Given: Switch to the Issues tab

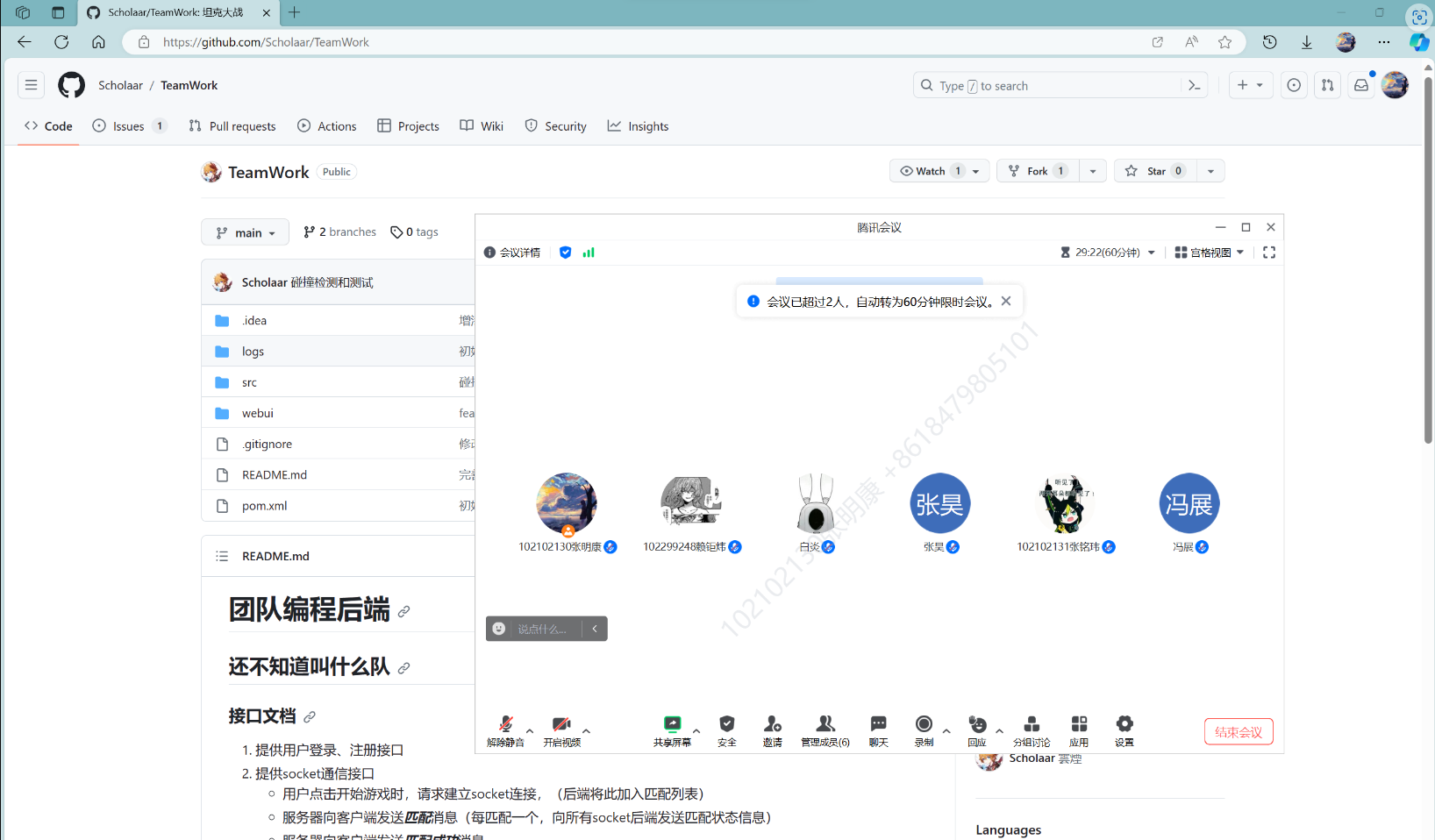Looking at the screenshot, I should 129,126.
